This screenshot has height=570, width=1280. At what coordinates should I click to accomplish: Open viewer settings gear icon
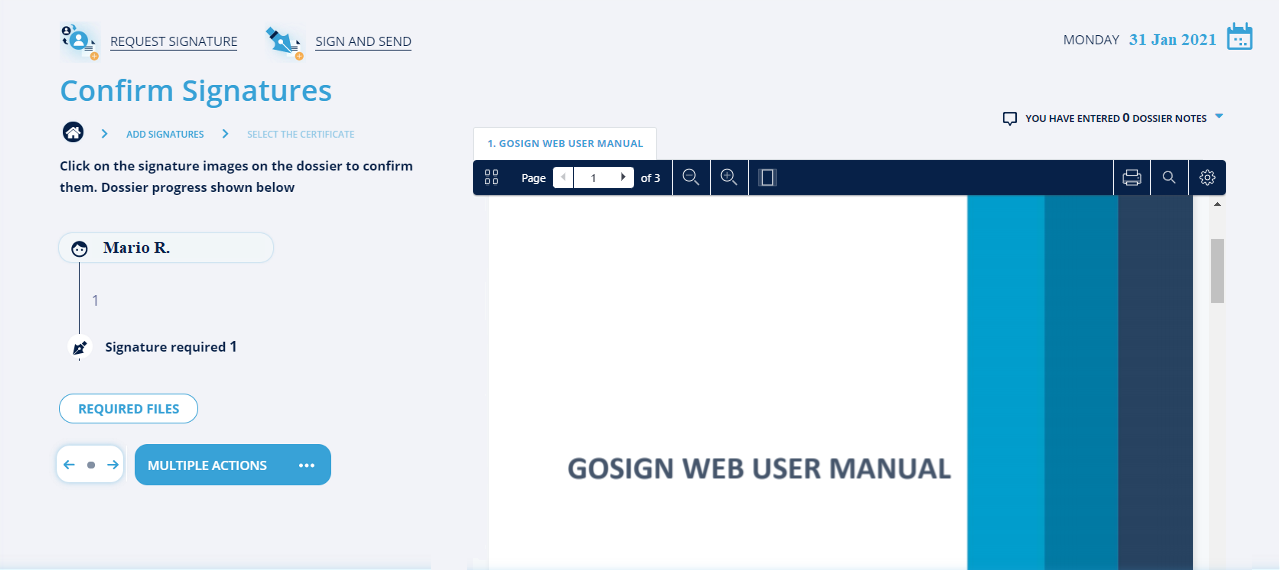[x=1207, y=177]
